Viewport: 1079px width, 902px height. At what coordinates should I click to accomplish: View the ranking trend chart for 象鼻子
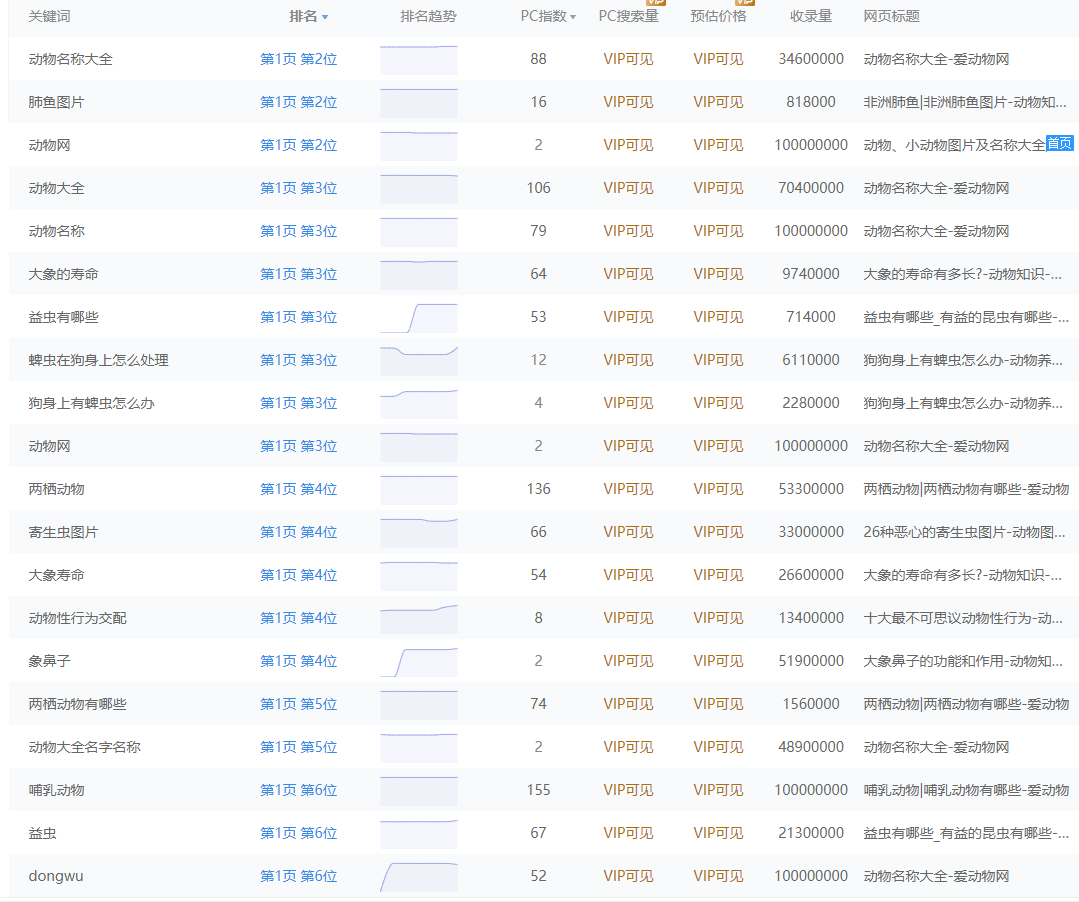click(x=418, y=662)
